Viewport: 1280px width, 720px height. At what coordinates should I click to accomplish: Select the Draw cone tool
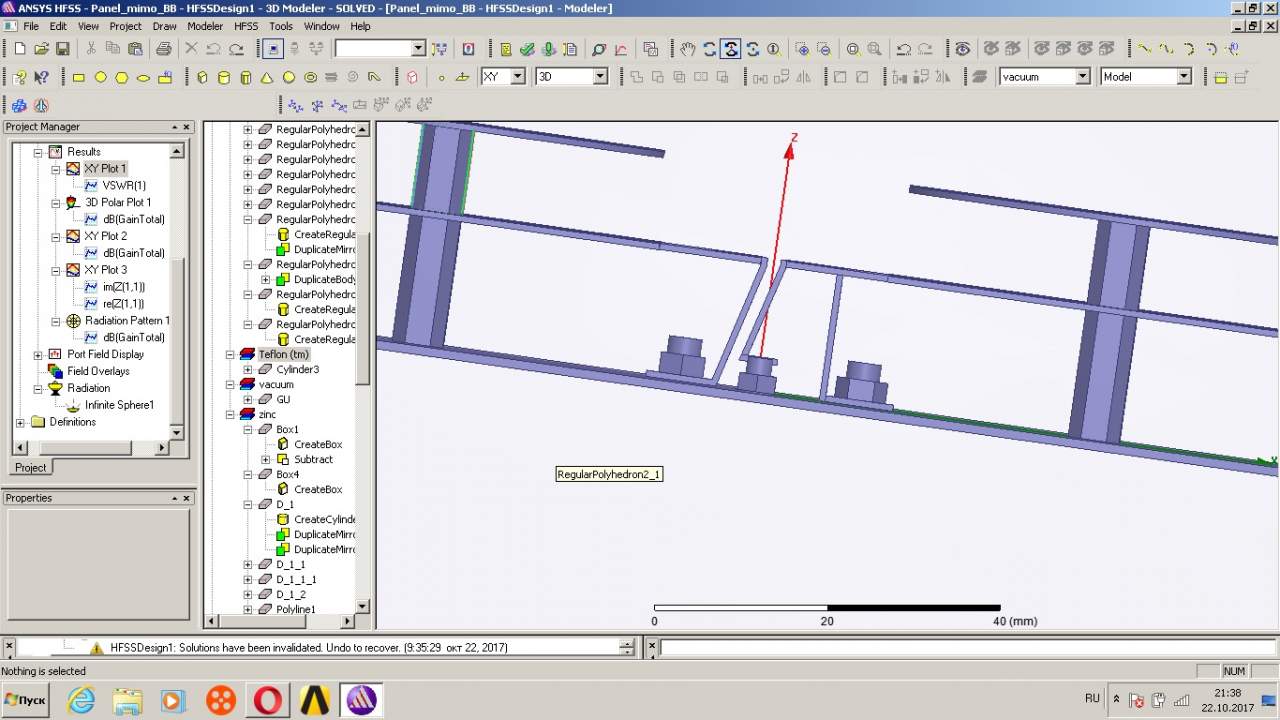[267, 77]
